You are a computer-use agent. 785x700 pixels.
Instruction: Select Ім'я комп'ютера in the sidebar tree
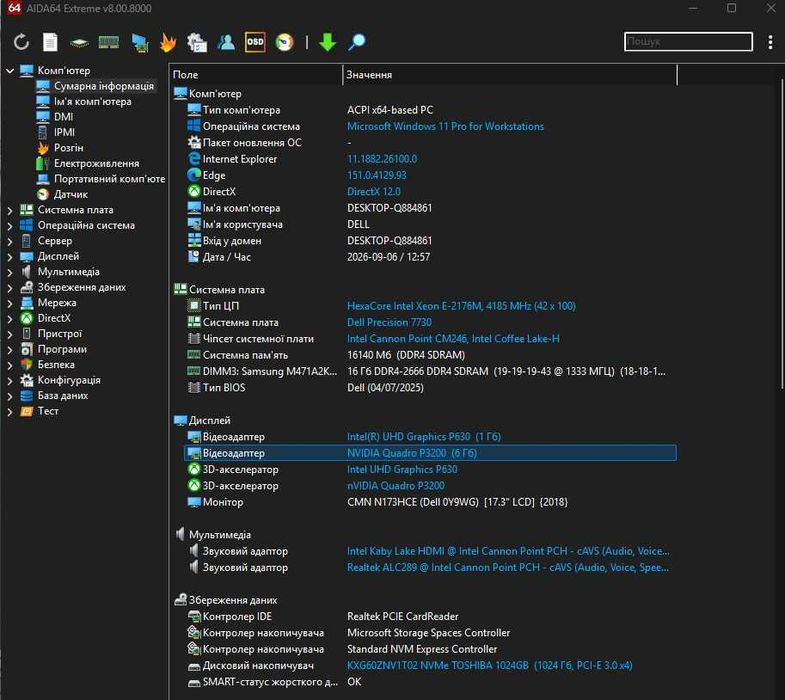click(93, 102)
